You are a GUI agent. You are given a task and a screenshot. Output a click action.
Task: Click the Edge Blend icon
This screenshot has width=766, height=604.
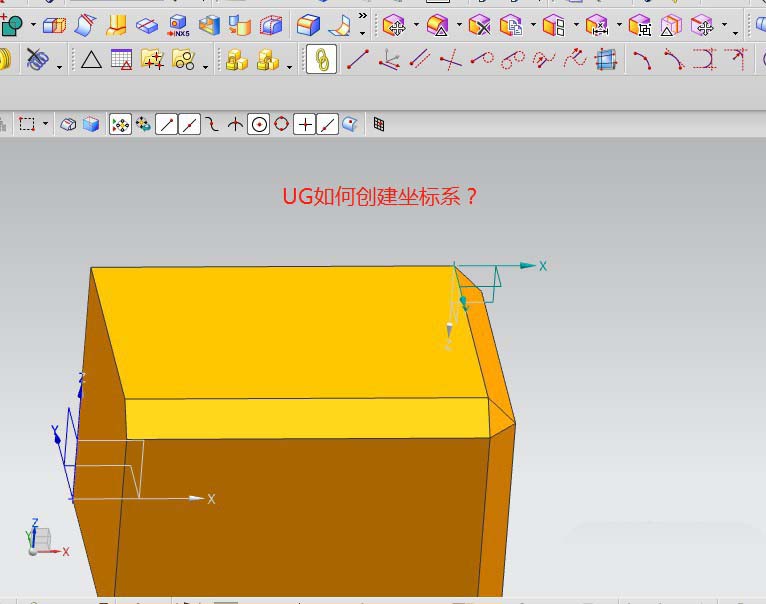(308, 25)
